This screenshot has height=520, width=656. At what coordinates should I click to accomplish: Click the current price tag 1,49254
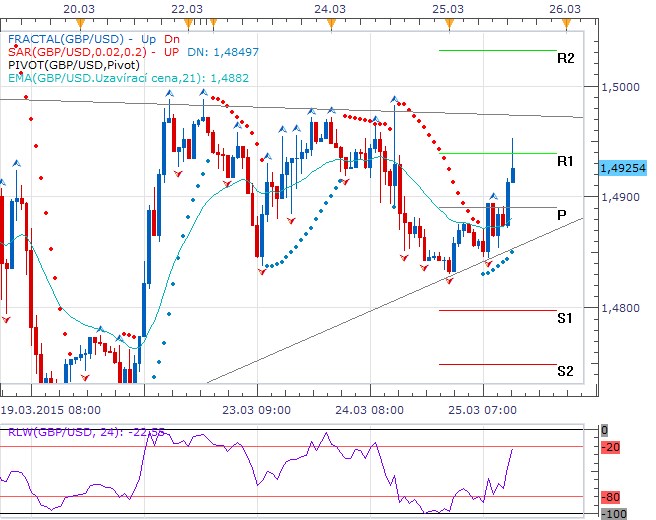(x=622, y=168)
